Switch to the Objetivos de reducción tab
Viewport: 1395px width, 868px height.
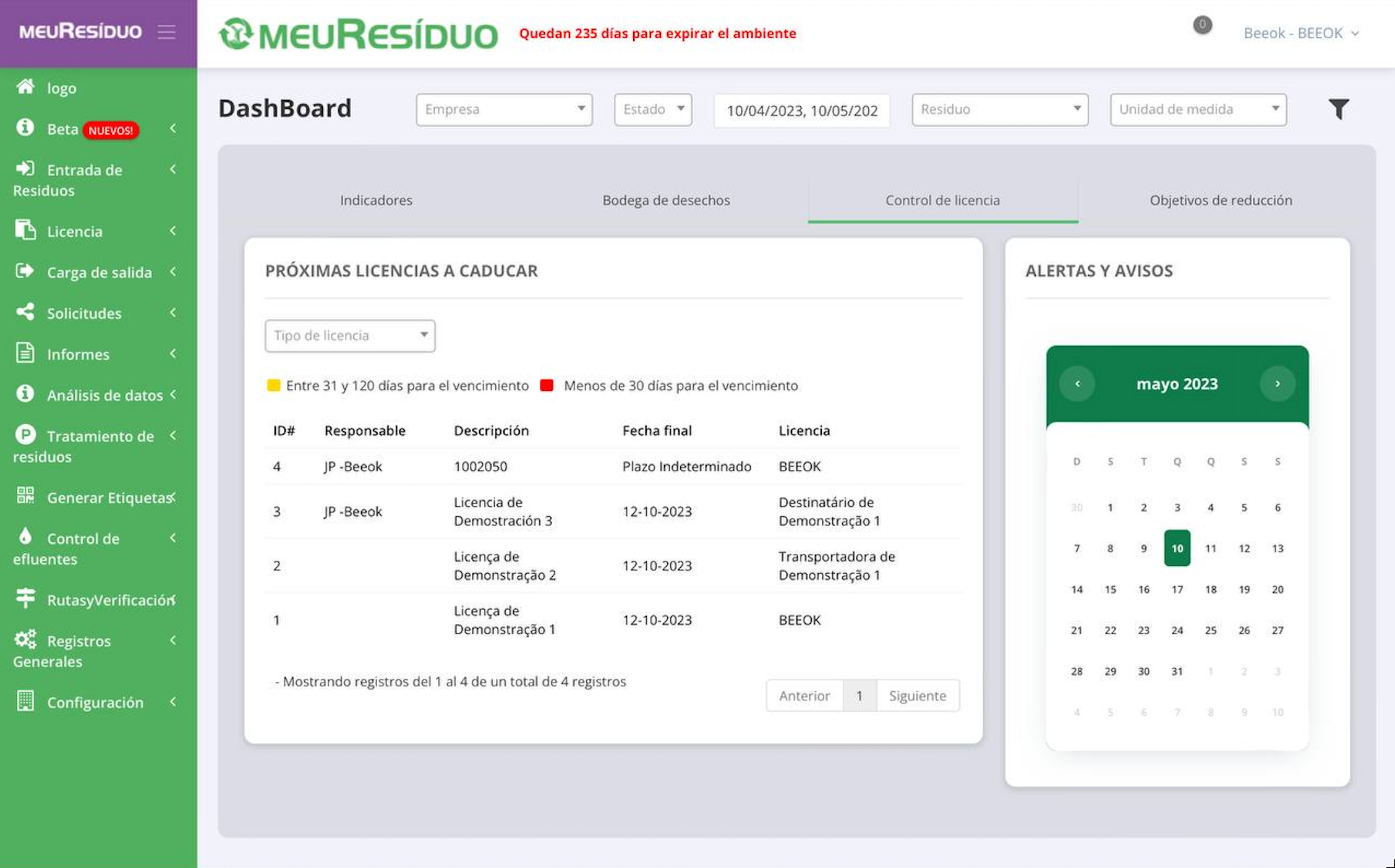(x=1221, y=200)
